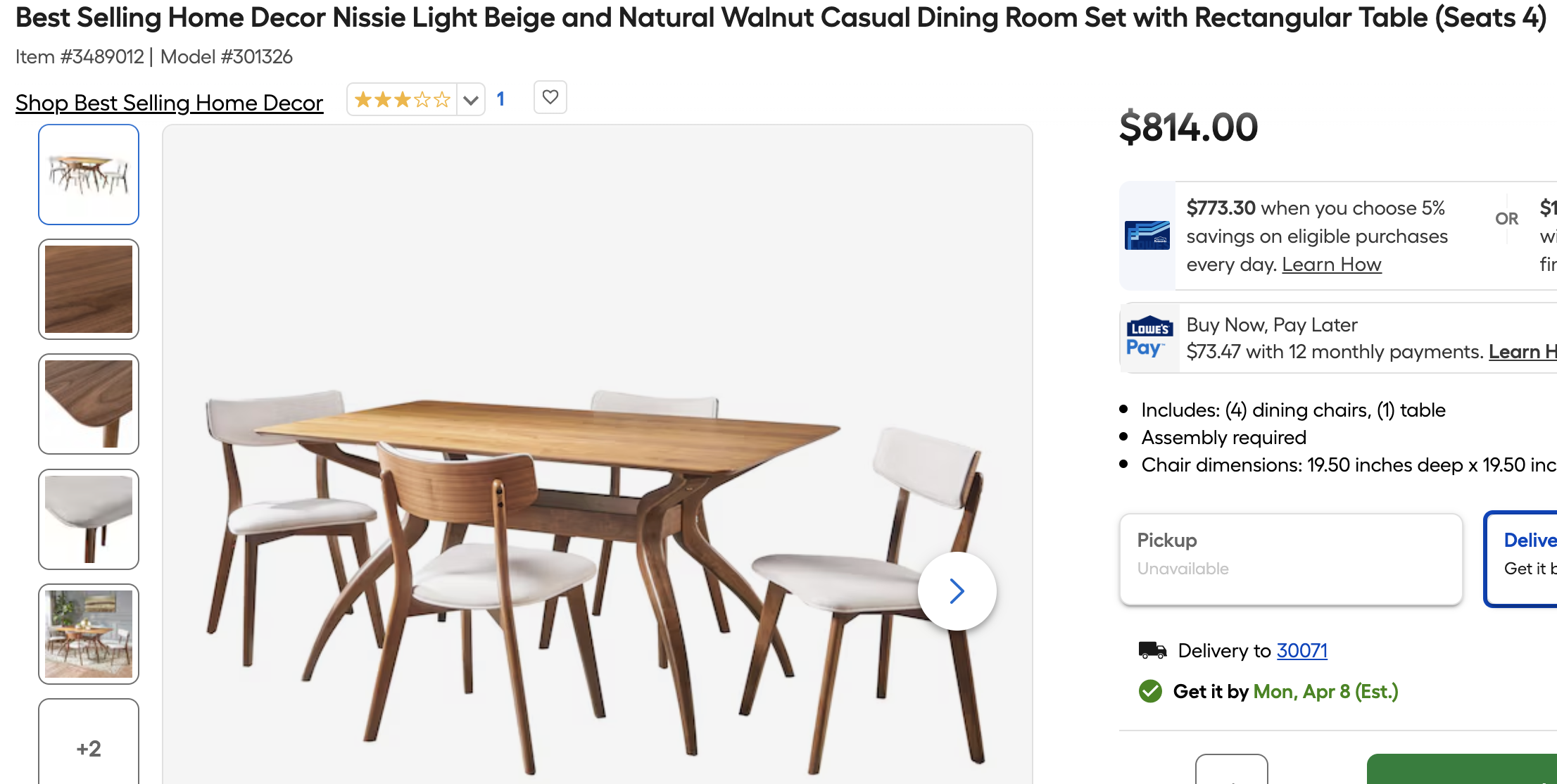Click the heart icon to save item
The height and width of the screenshot is (784, 1557).
pos(550,97)
